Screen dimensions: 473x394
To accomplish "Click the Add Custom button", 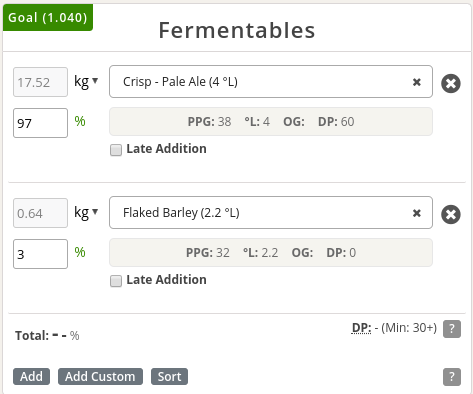I will click(100, 376).
